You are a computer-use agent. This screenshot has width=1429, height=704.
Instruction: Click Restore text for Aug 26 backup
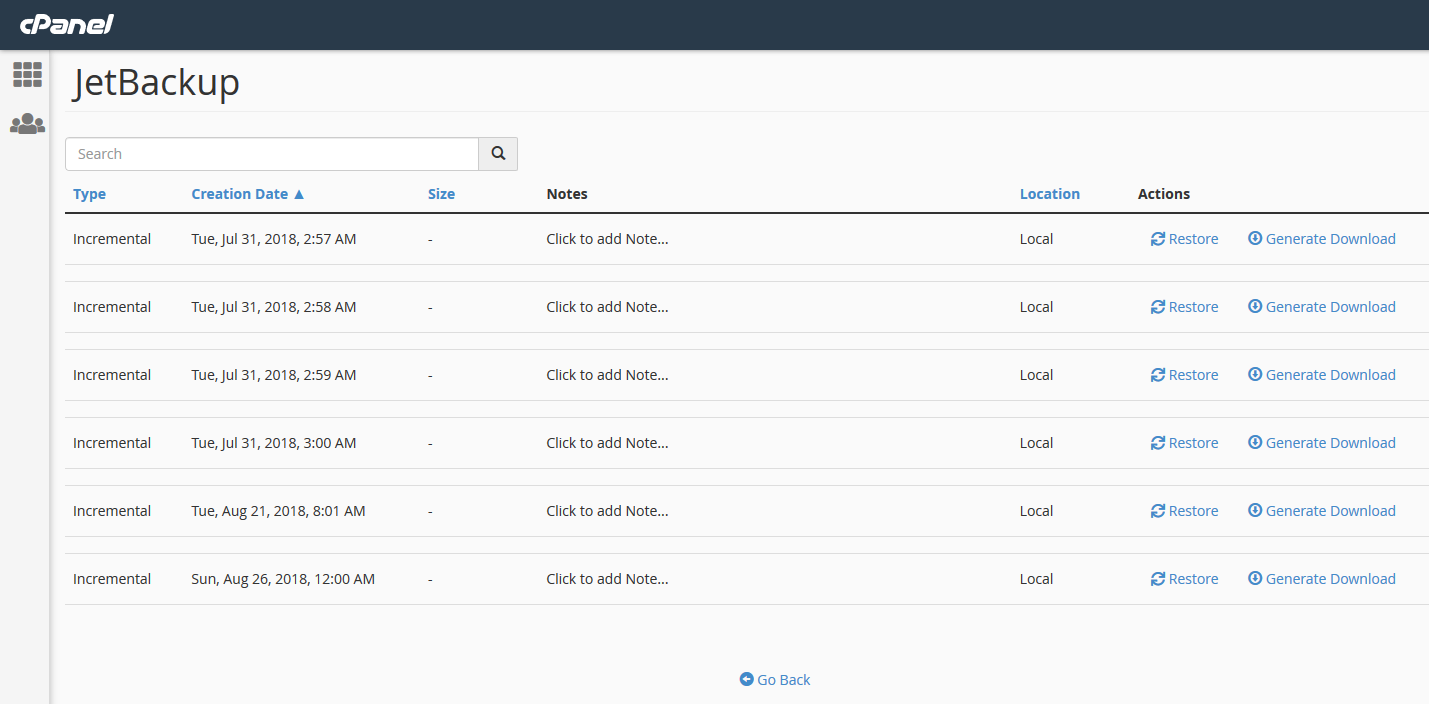[1194, 579]
